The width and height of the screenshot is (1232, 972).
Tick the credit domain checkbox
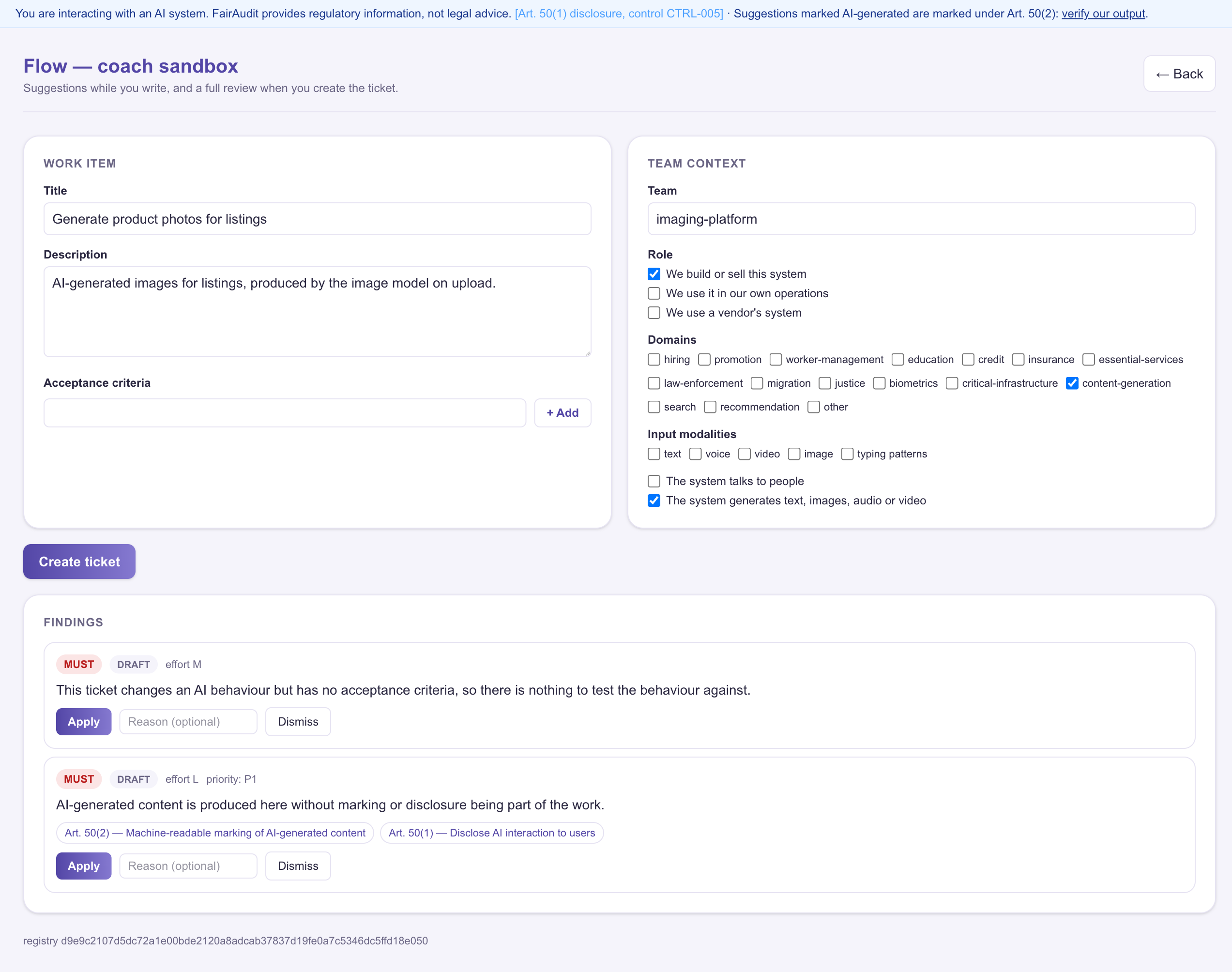(968, 360)
